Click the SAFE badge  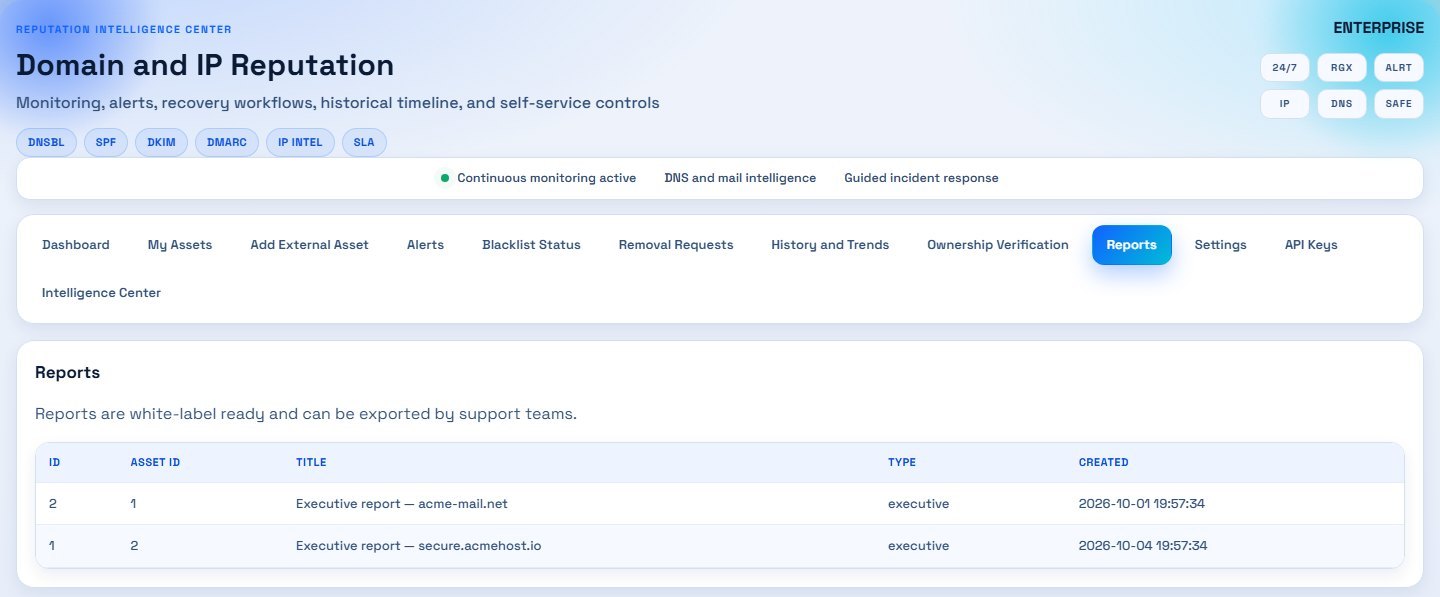(x=1399, y=104)
